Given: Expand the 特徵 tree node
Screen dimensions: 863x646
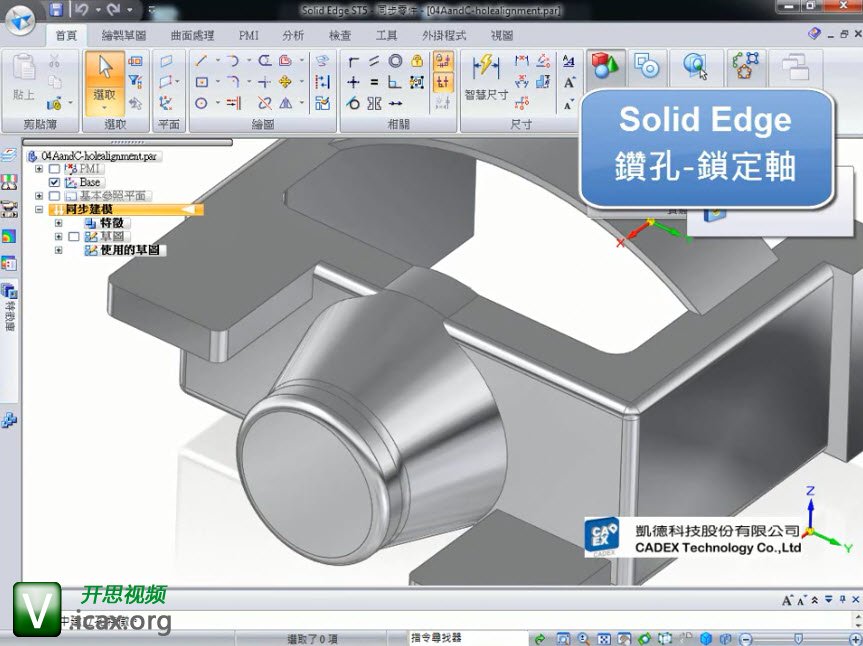Looking at the screenshot, I should pyautogui.click(x=58, y=223).
